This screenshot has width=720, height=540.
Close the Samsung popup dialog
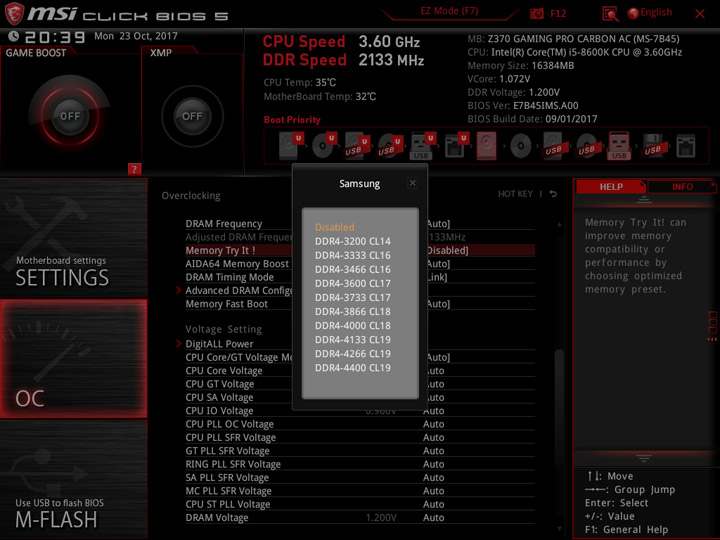pos(412,183)
